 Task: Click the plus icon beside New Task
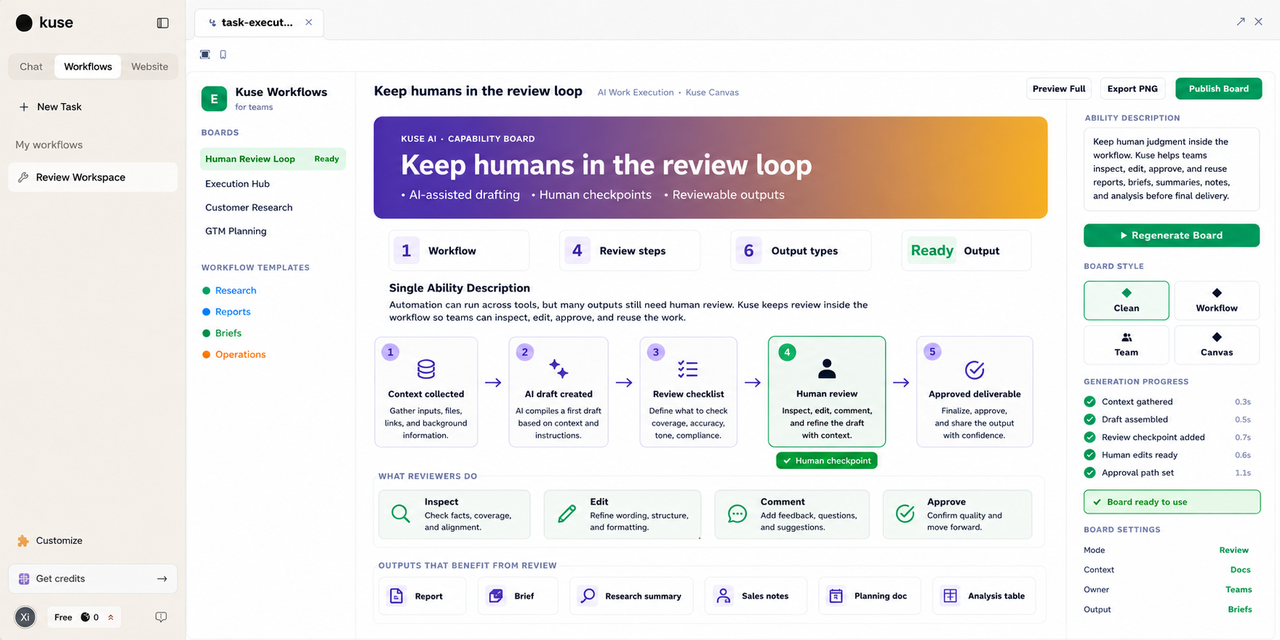coord(24,107)
